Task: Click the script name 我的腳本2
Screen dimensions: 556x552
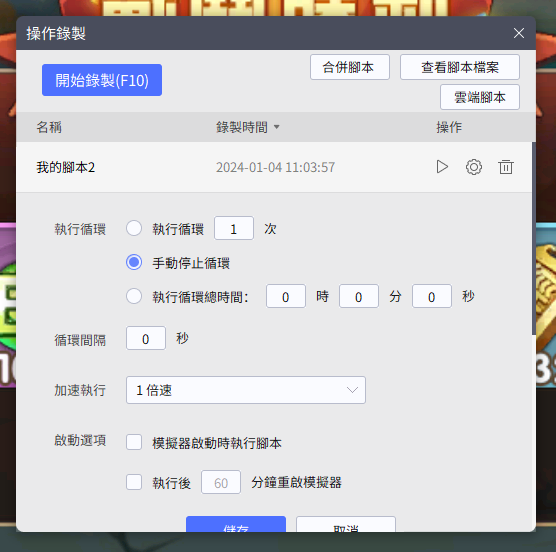Action: [66, 167]
